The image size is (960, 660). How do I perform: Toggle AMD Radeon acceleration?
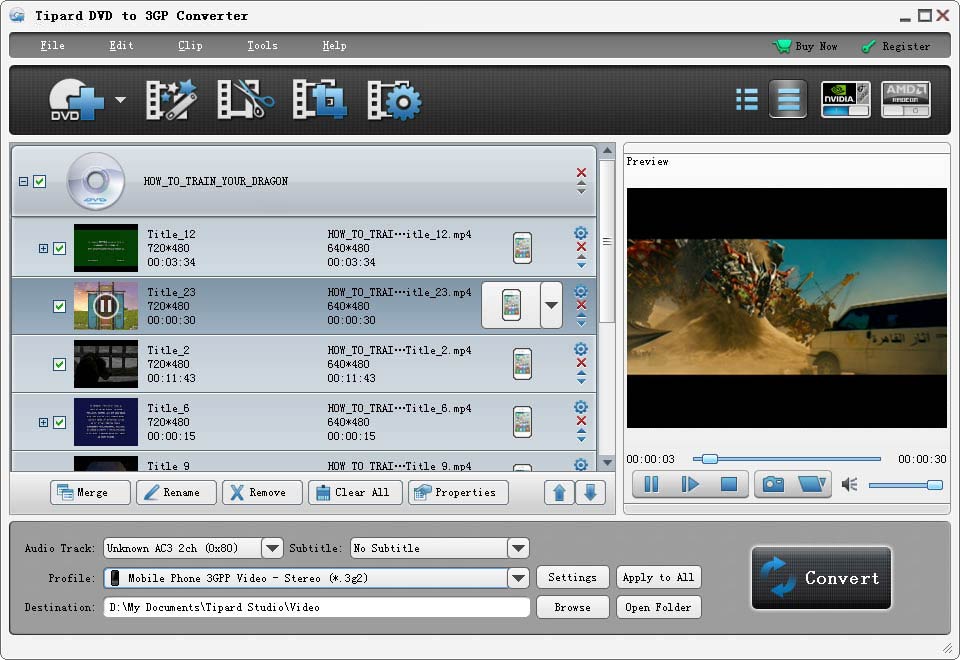coord(906,99)
